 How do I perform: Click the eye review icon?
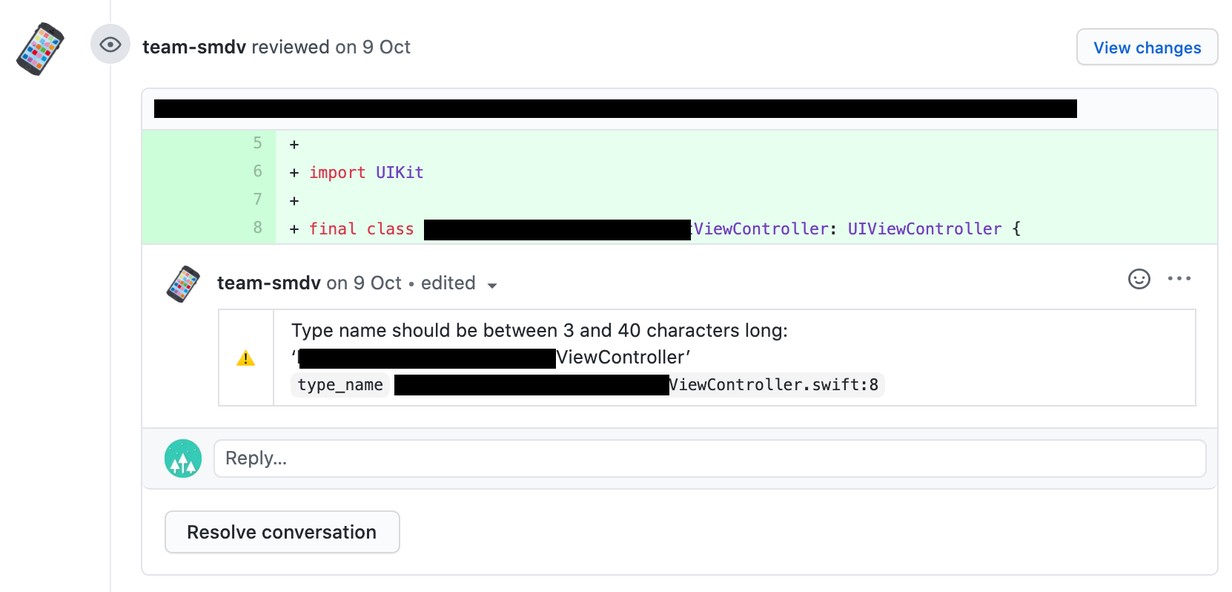click(x=110, y=45)
